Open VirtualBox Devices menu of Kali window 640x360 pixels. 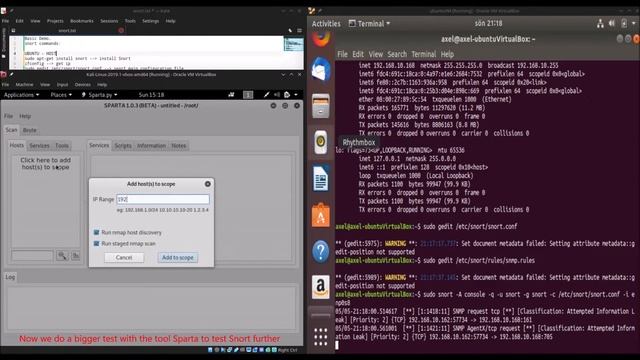pos(83,84)
